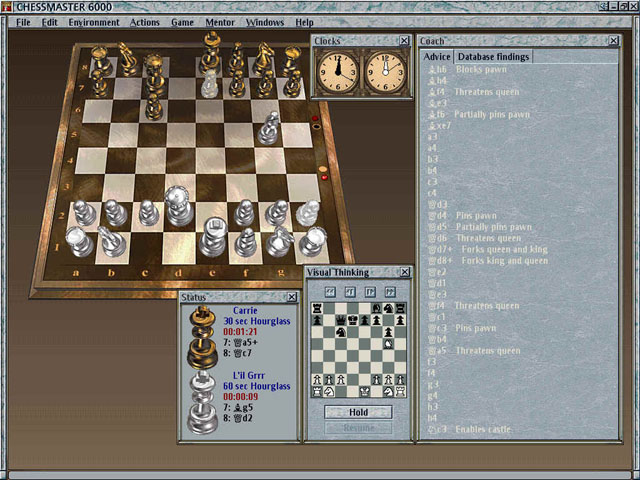This screenshot has width=640, height=480.
Task: Click the Resume button
Action: pos(358,428)
